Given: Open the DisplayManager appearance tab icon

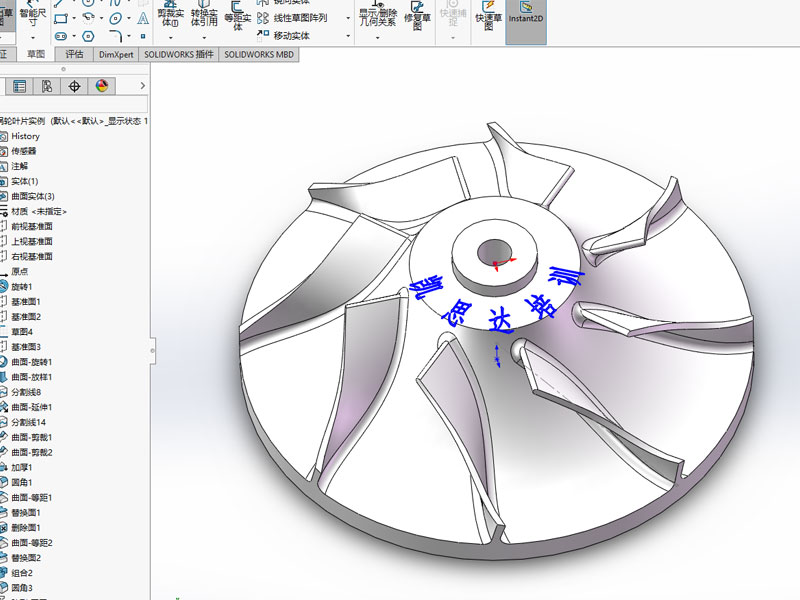Looking at the screenshot, I should pyautogui.click(x=102, y=86).
